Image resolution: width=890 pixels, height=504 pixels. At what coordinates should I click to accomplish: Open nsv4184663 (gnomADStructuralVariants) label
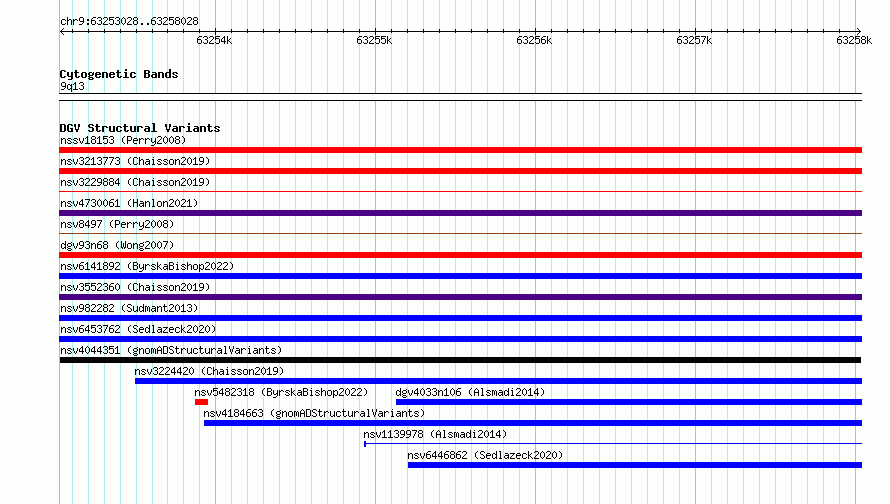[314, 413]
